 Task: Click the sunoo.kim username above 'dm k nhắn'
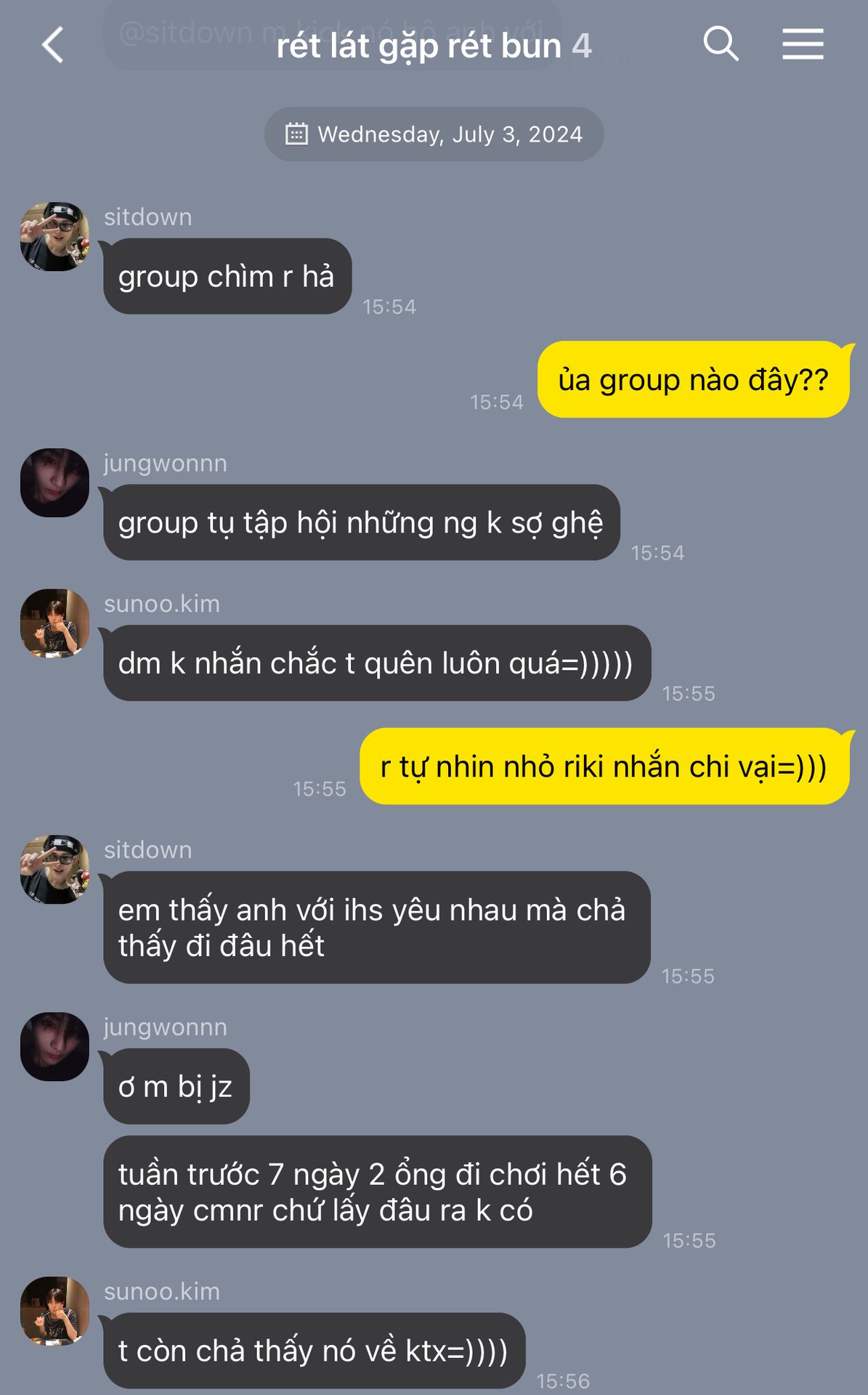coord(162,604)
